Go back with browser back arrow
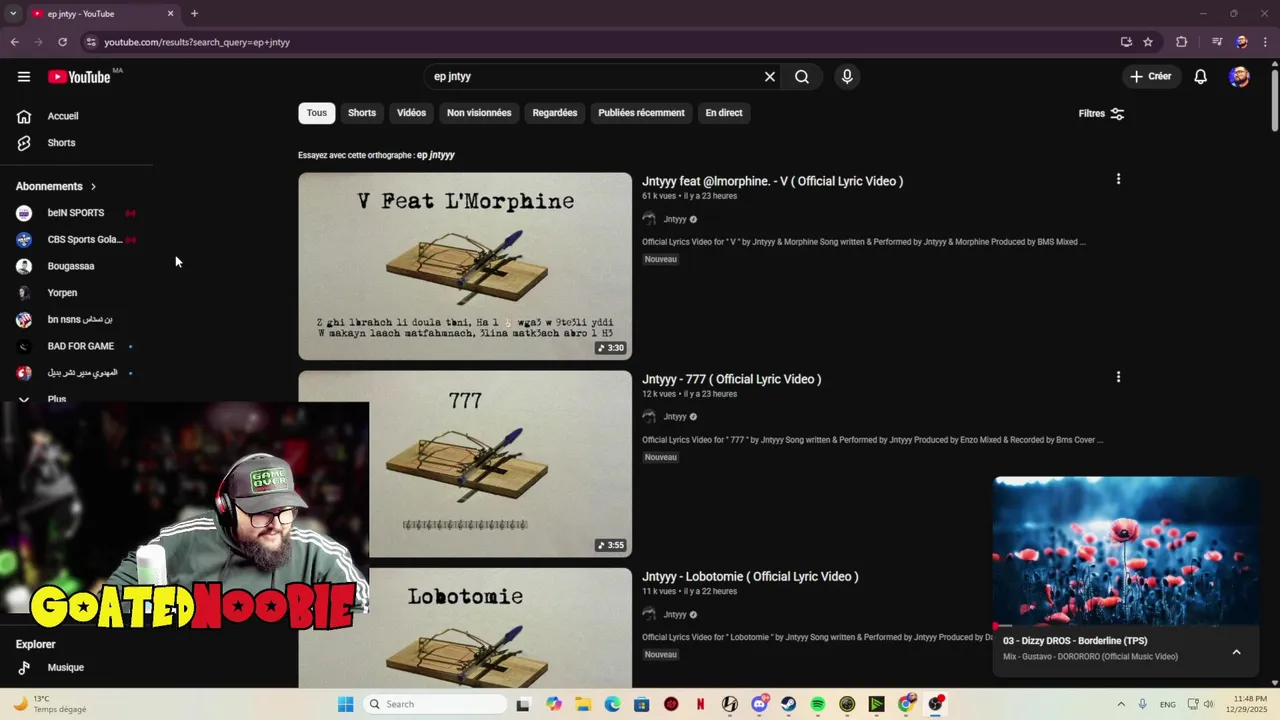This screenshot has height=720, width=1280. [15, 42]
